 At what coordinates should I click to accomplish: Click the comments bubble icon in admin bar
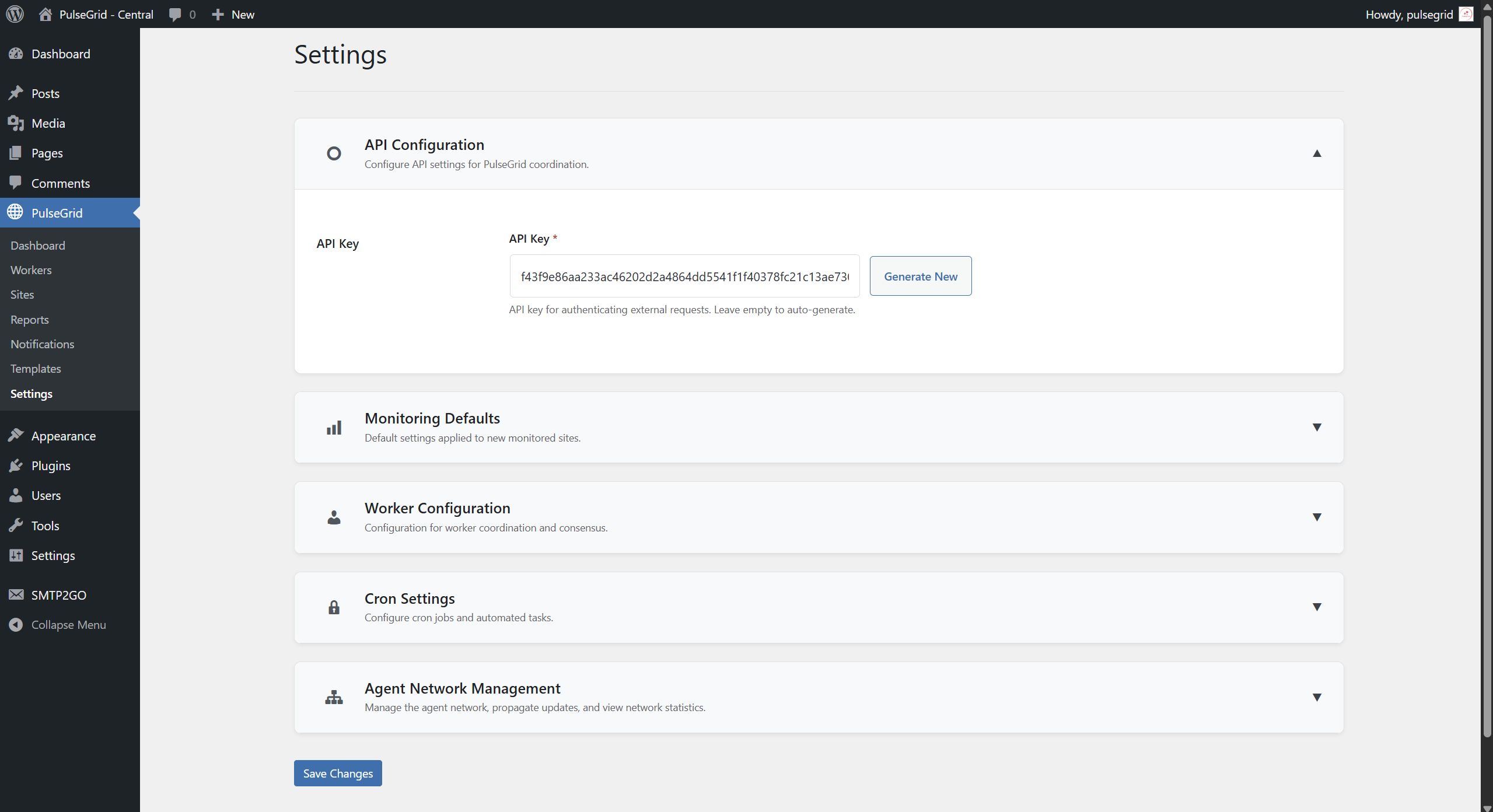coord(174,15)
